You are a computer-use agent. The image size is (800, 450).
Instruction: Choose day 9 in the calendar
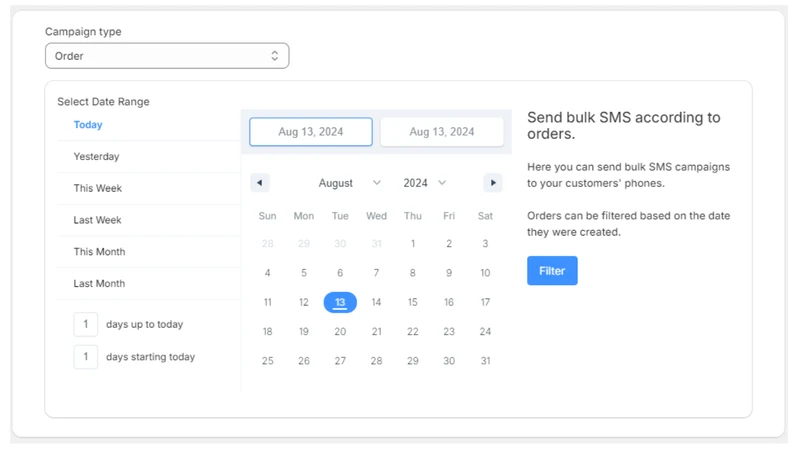tap(449, 273)
